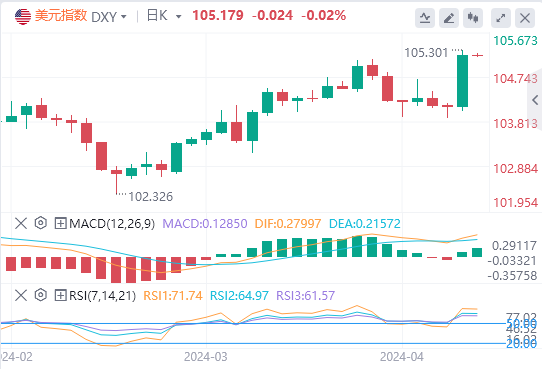Expand the RSI indicator pane

click(x=60, y=295)
